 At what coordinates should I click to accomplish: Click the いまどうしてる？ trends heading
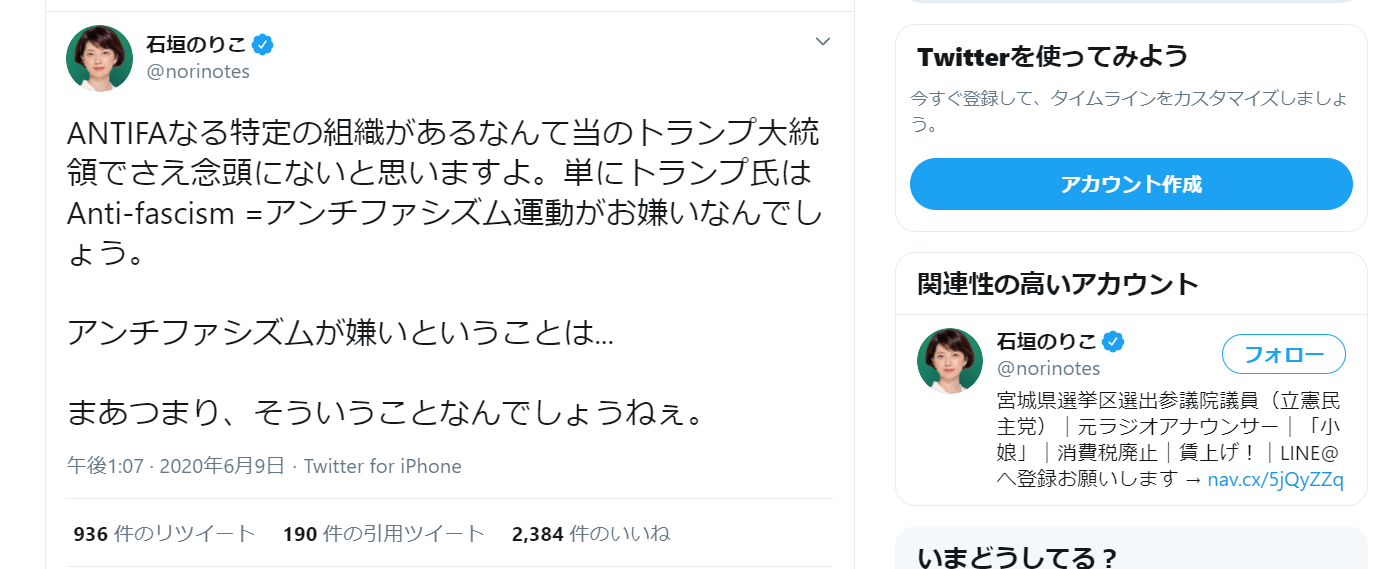[x=1017, y=557]
